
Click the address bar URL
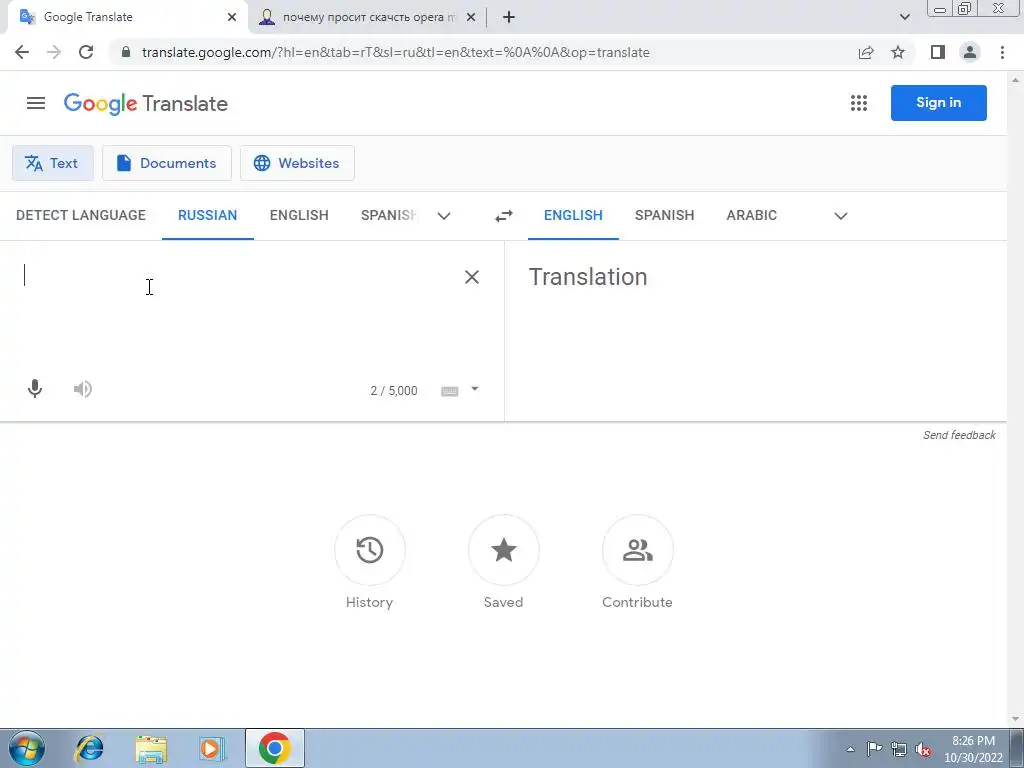(396, 52)
